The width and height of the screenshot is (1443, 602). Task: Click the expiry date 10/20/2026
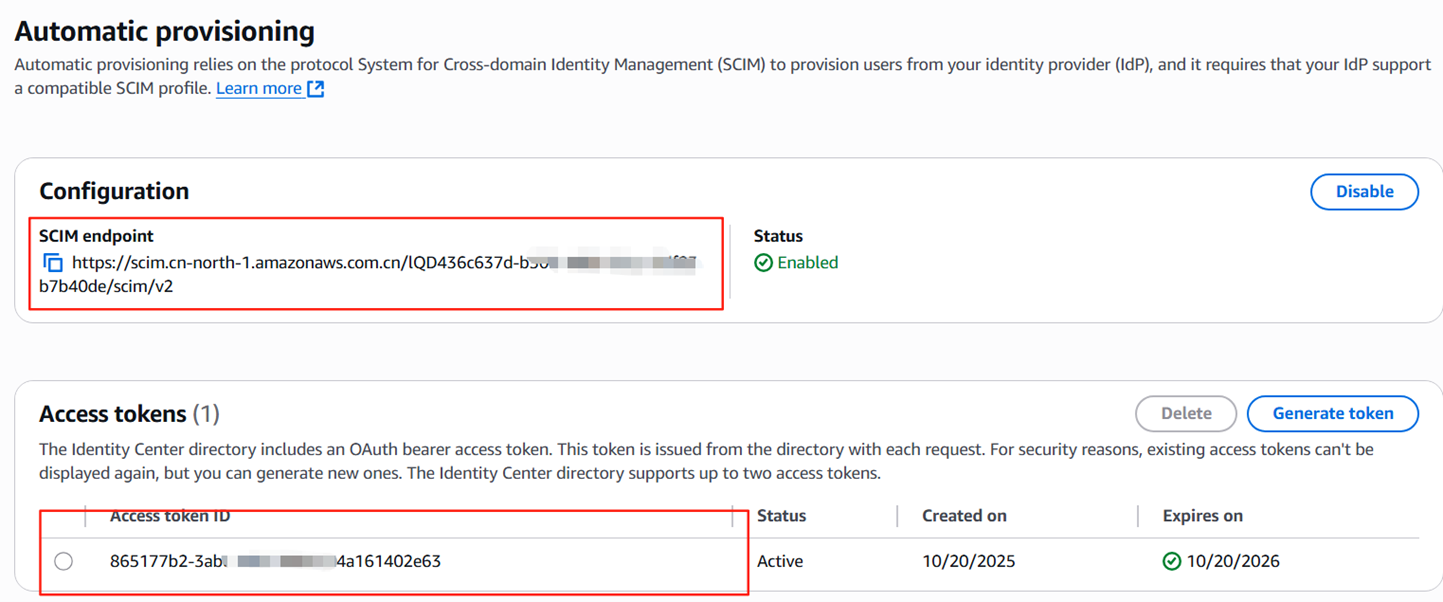pos(1232,562)
